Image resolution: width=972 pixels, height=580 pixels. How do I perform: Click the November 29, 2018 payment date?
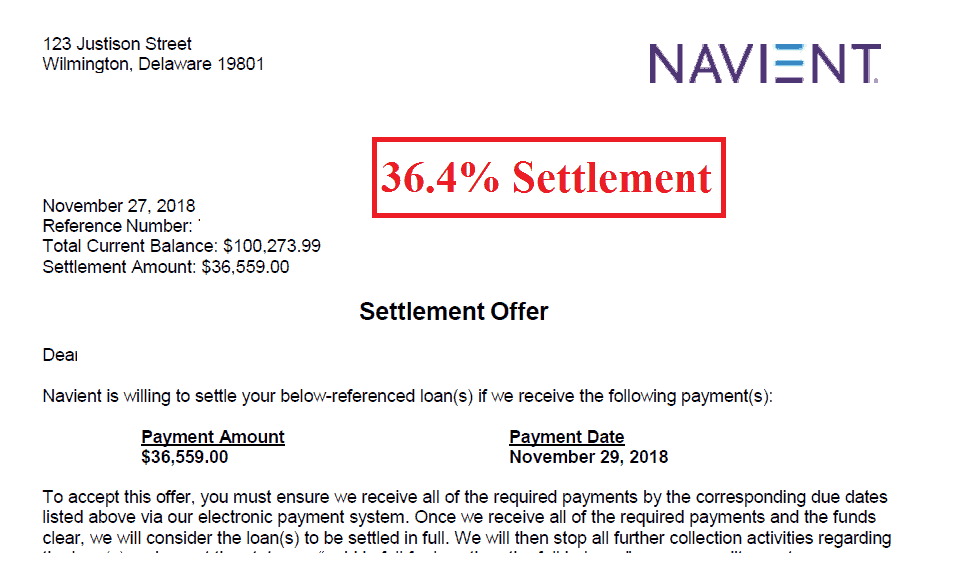589,457
